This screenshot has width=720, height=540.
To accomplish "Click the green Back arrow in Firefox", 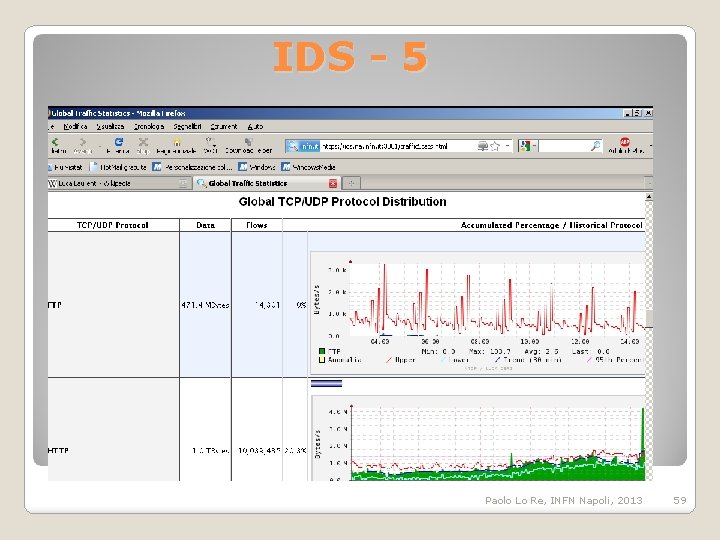I will (x=55, y=142).
